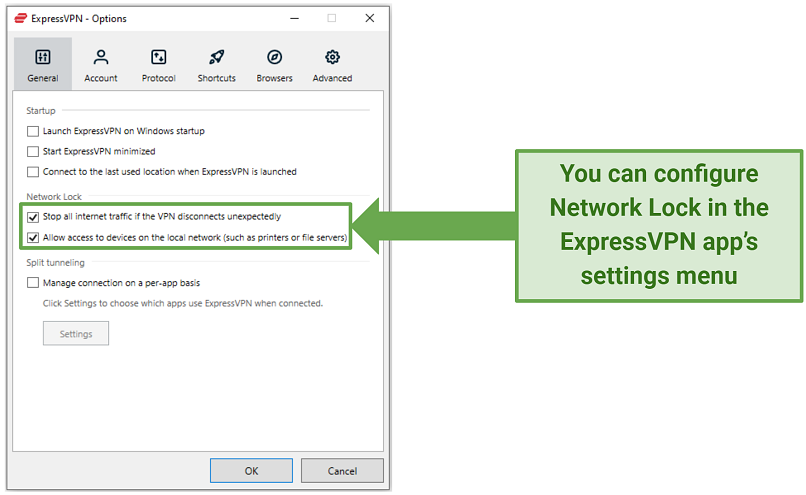
Task: Close the ExpressVPN Options dialog
Action: click(369, 18)
